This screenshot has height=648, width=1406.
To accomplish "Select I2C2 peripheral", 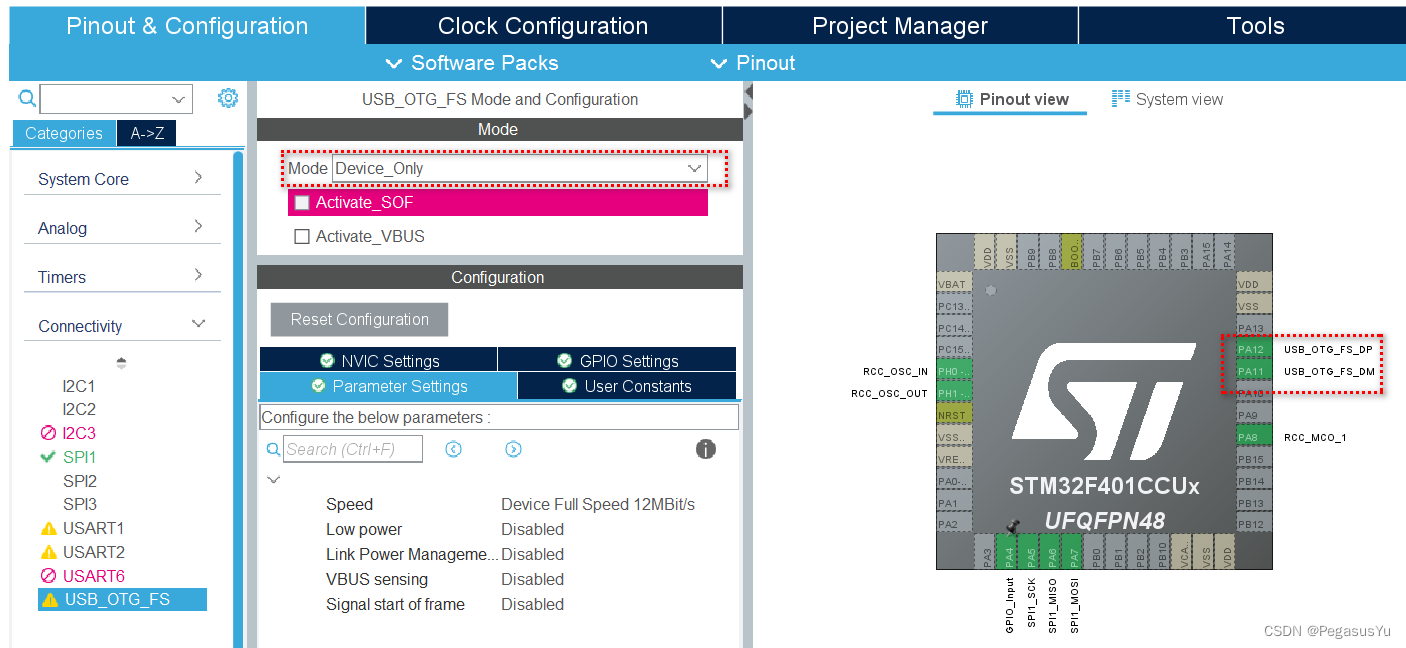I will pos(79,409).
